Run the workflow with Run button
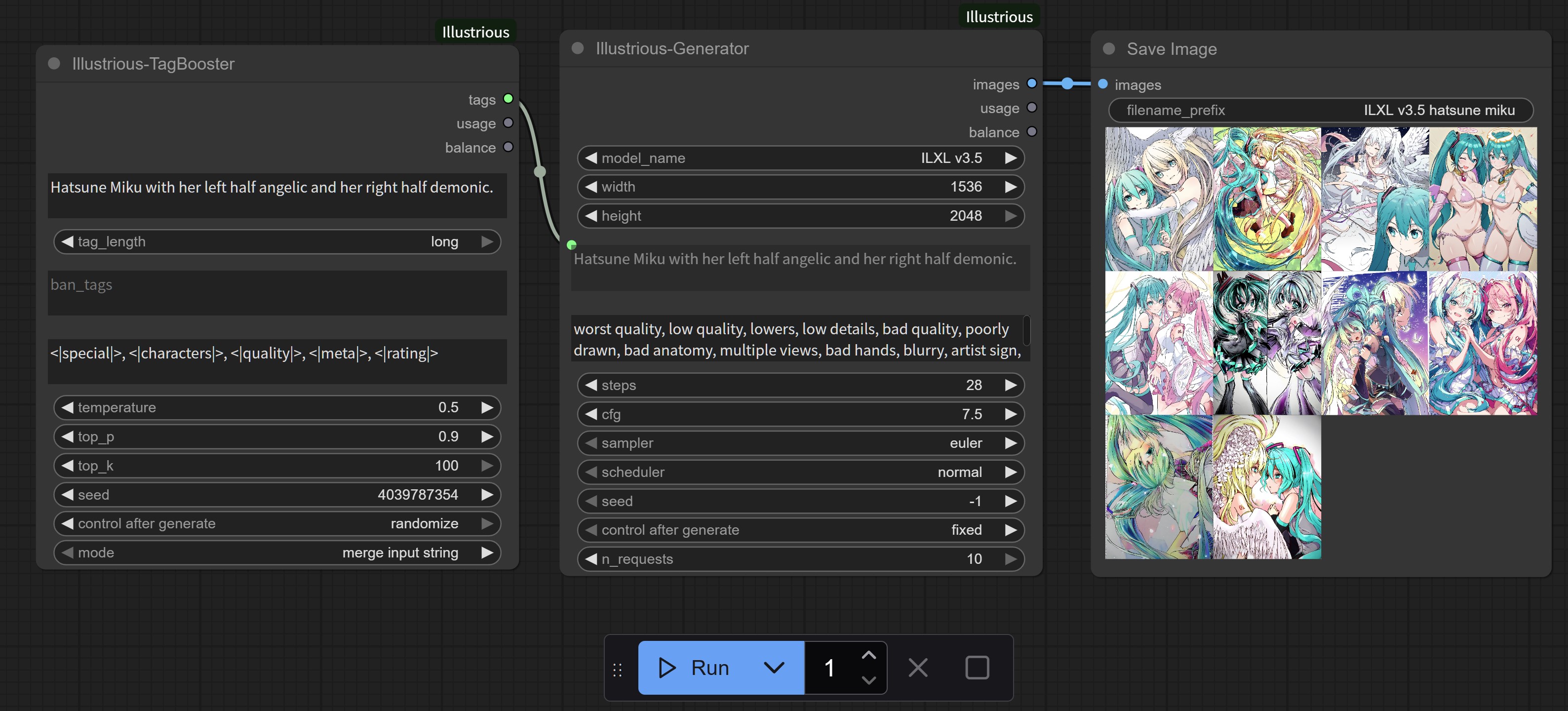1568x711 pixels. pyautogui.click(x=695, y=668)
